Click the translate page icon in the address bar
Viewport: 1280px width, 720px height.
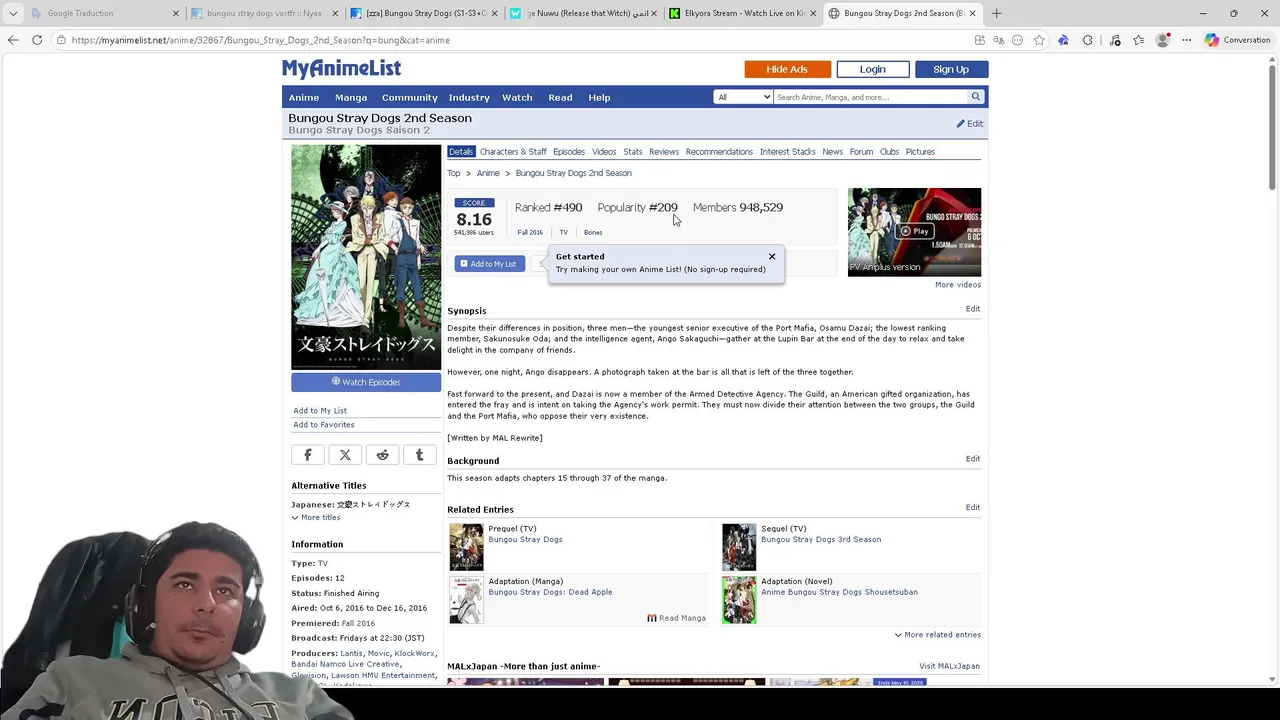coord(998,40)
